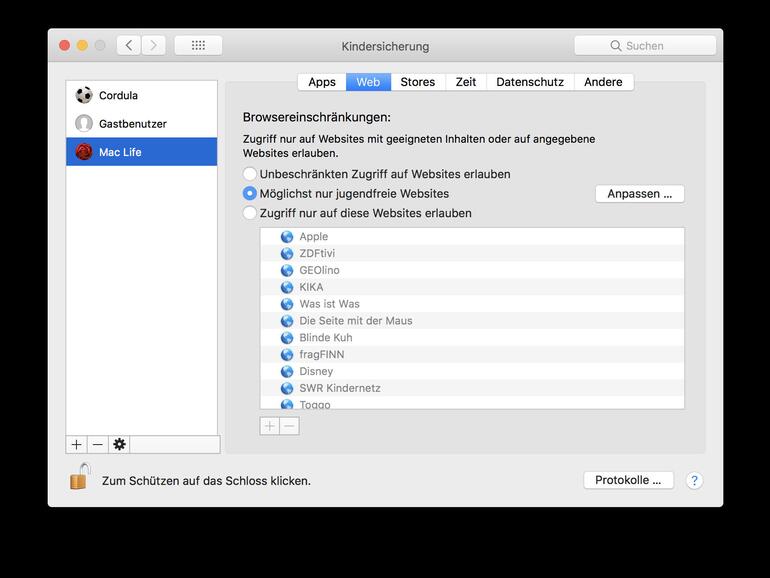Select Zugriff nur auf diese Websites erlauben

pos(249,213)
